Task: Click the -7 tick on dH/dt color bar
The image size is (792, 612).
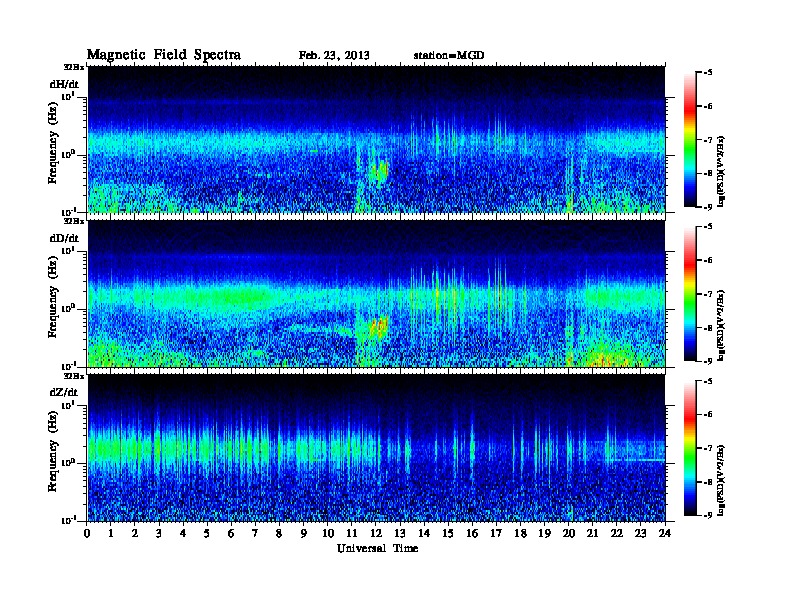Action: pos(708,140)
